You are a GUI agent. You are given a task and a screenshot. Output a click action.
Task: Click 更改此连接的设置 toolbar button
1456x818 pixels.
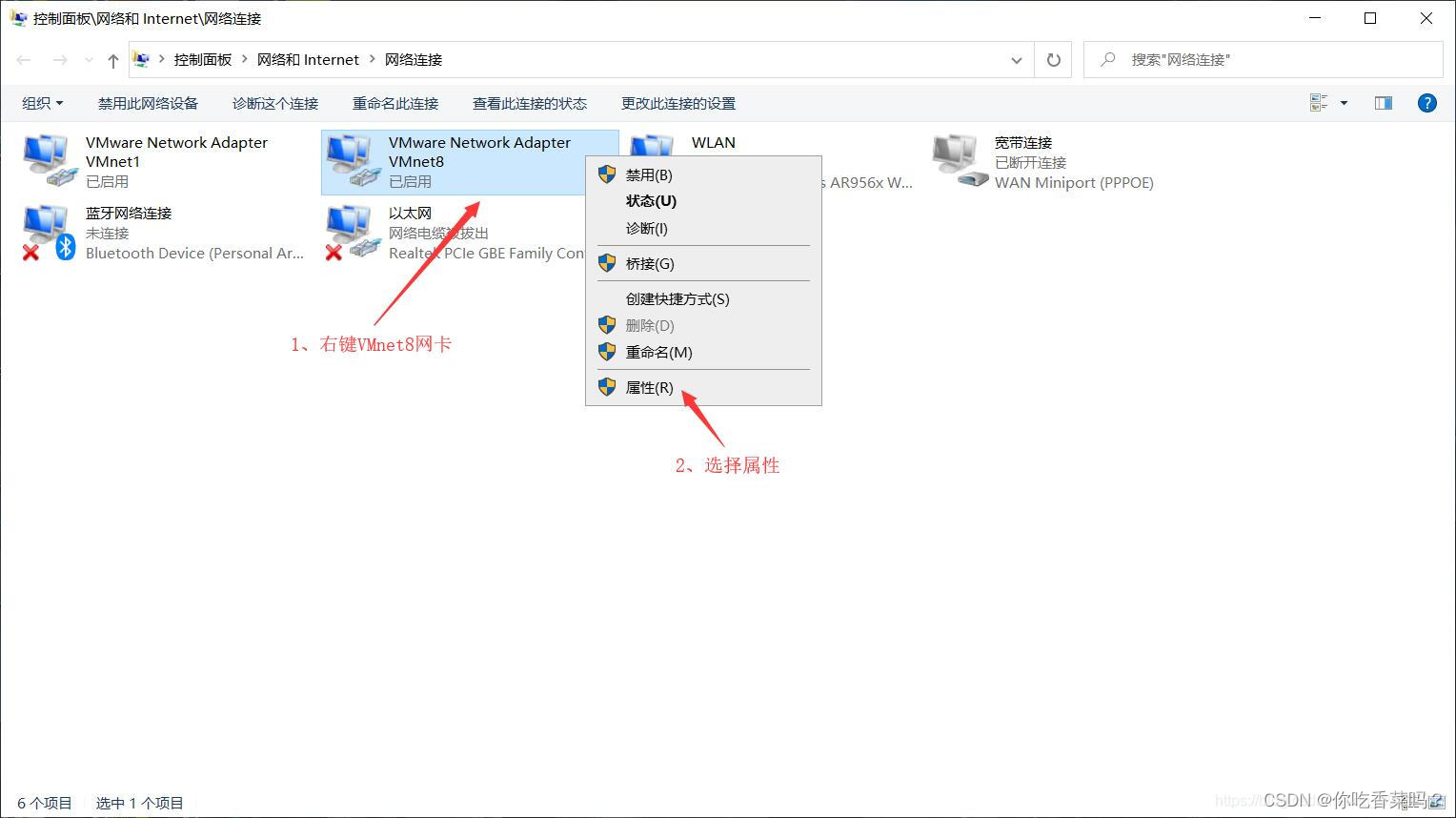pyautogui.click(x=678, y=103)
